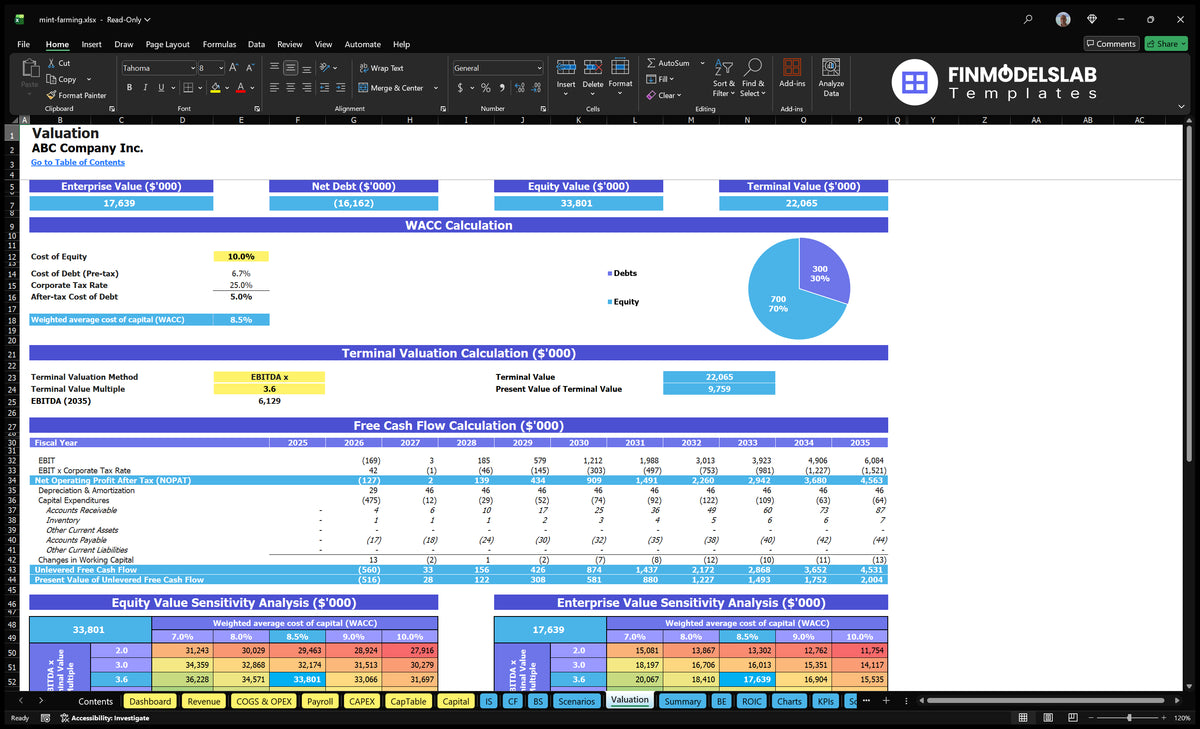
Task: Decrease the font size
Action: (x=250, y=68)
